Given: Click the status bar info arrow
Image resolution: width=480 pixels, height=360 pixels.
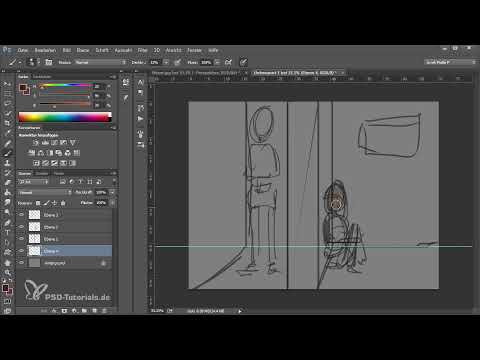Looking at the screenshot, I should 240,311.
